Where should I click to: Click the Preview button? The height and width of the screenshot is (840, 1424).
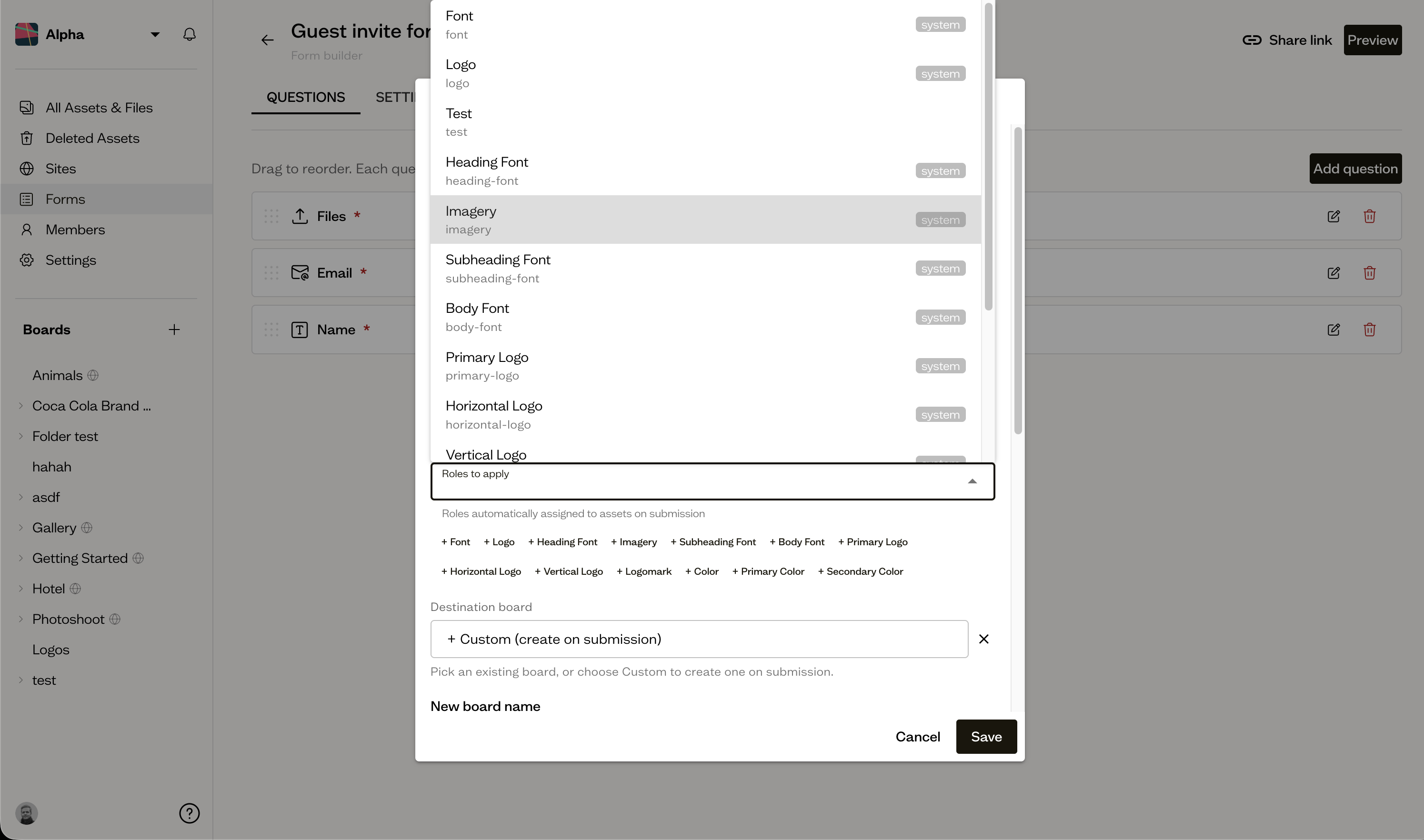click(1372, 40)
